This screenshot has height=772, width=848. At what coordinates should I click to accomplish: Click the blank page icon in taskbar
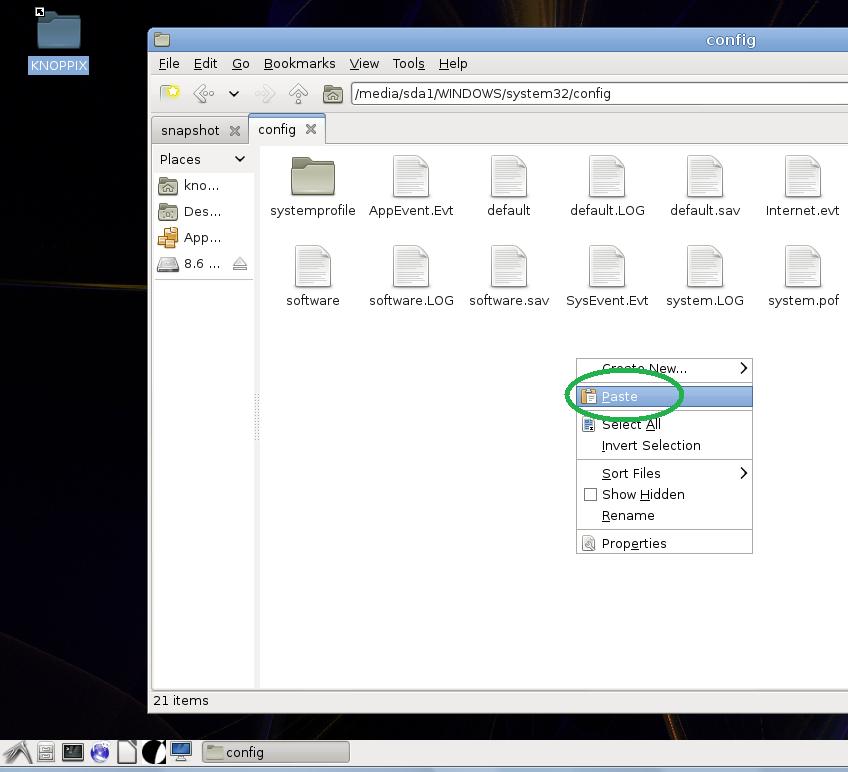pyautogui.click(x=127, y=752)
